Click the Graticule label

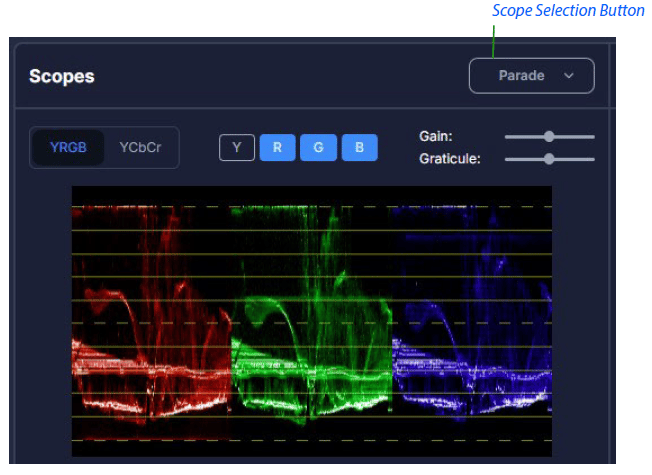[449, 158]
